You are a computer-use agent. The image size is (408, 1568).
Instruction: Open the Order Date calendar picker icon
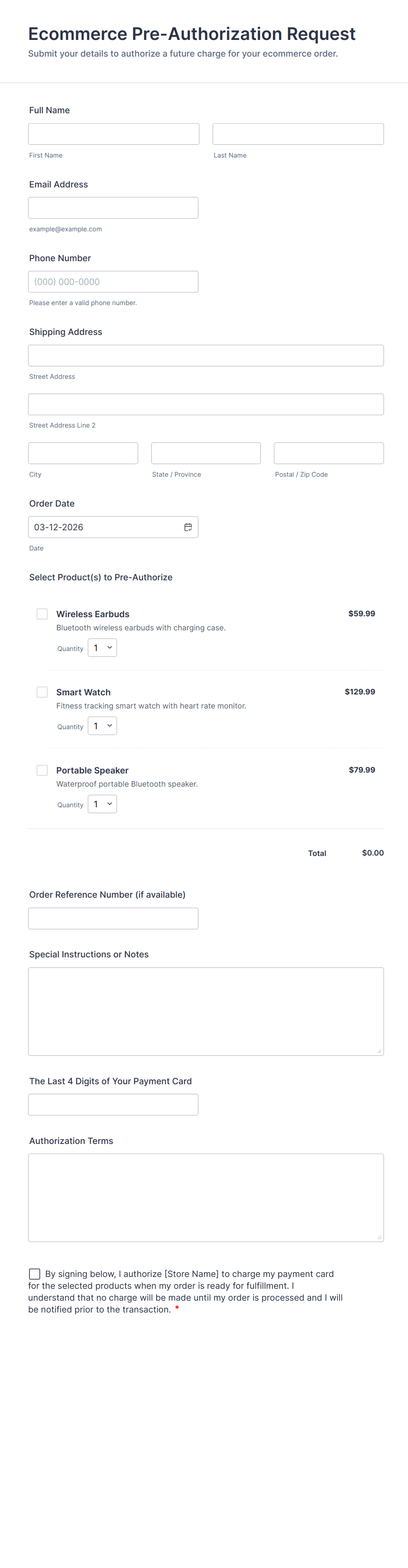tap(188, 527)
